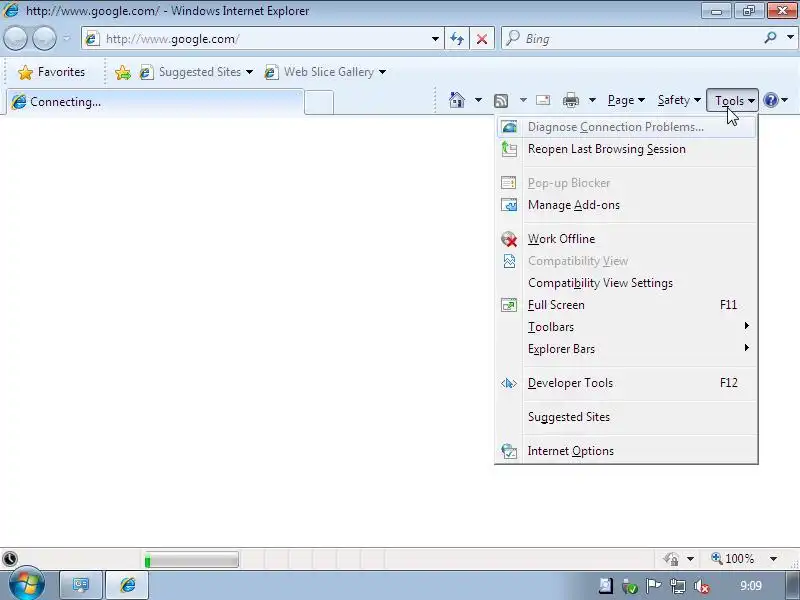
Task: Open the Print options dropdown arrow
Action: point(592,100)
